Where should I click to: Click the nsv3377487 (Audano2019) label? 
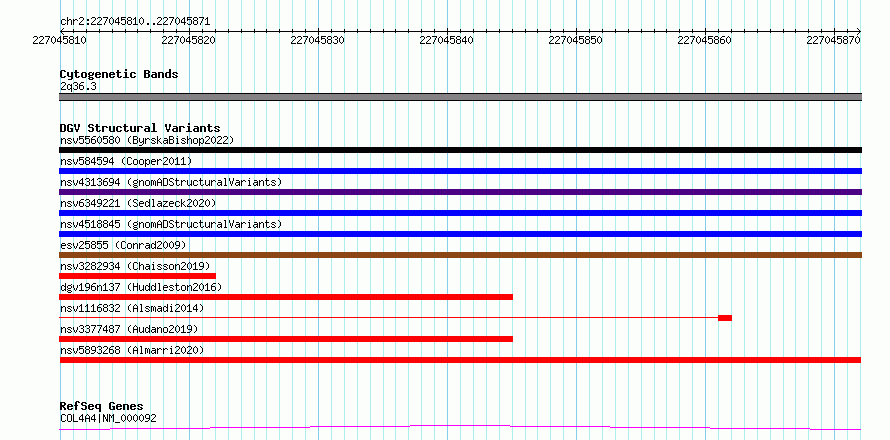coord(129,329)
